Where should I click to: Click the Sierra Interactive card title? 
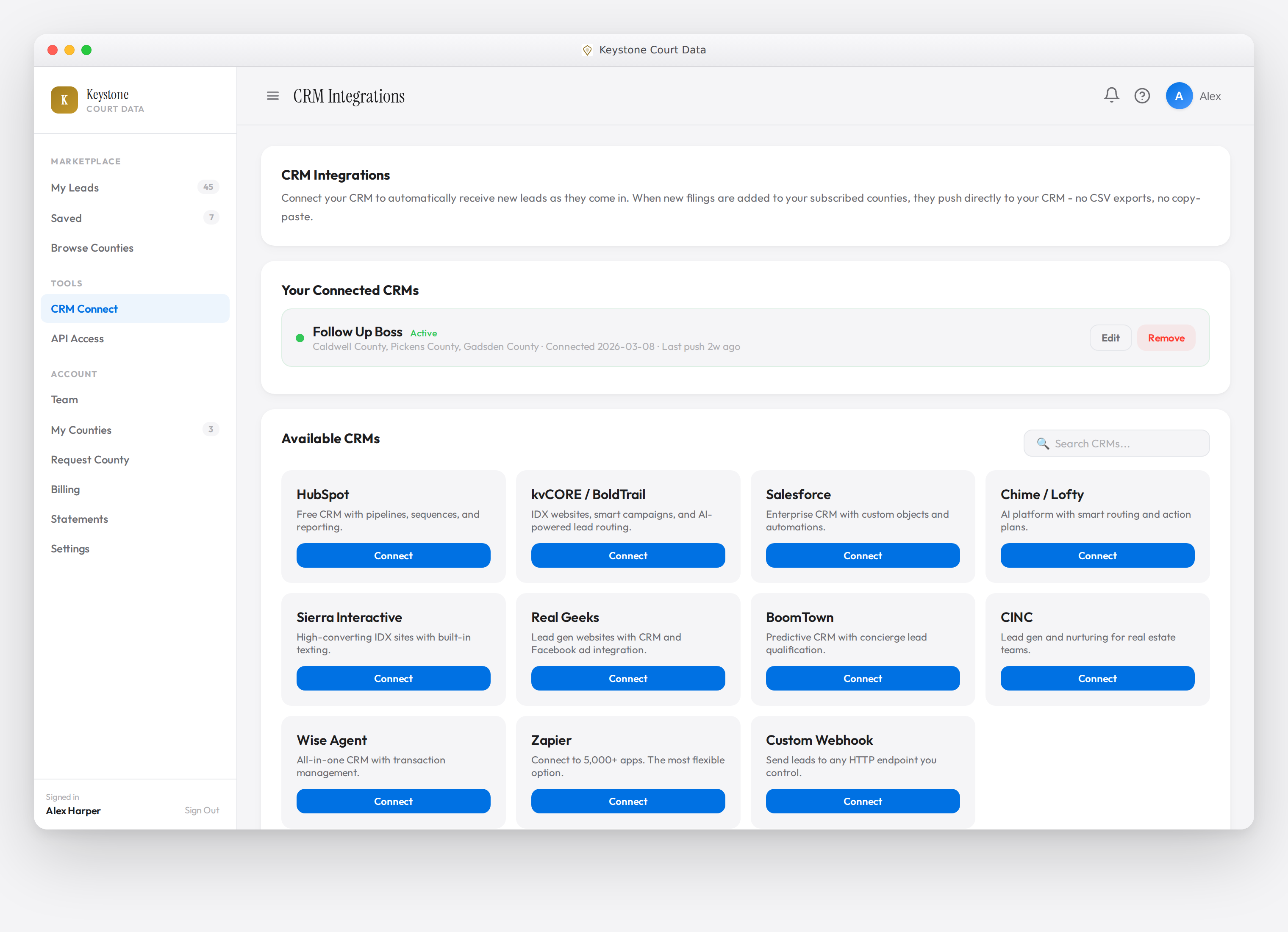(349, 618)
